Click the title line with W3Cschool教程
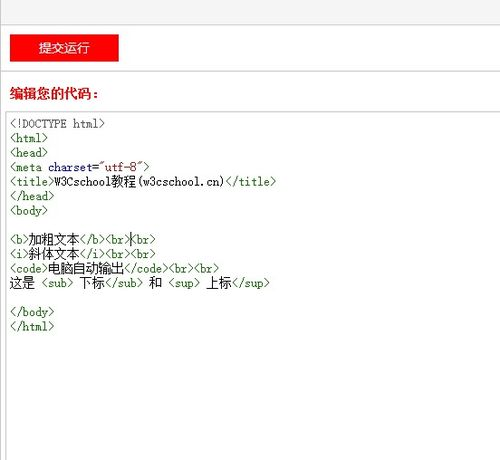The width and height of the screenshot is (500, 460). [x=143, y=182]
